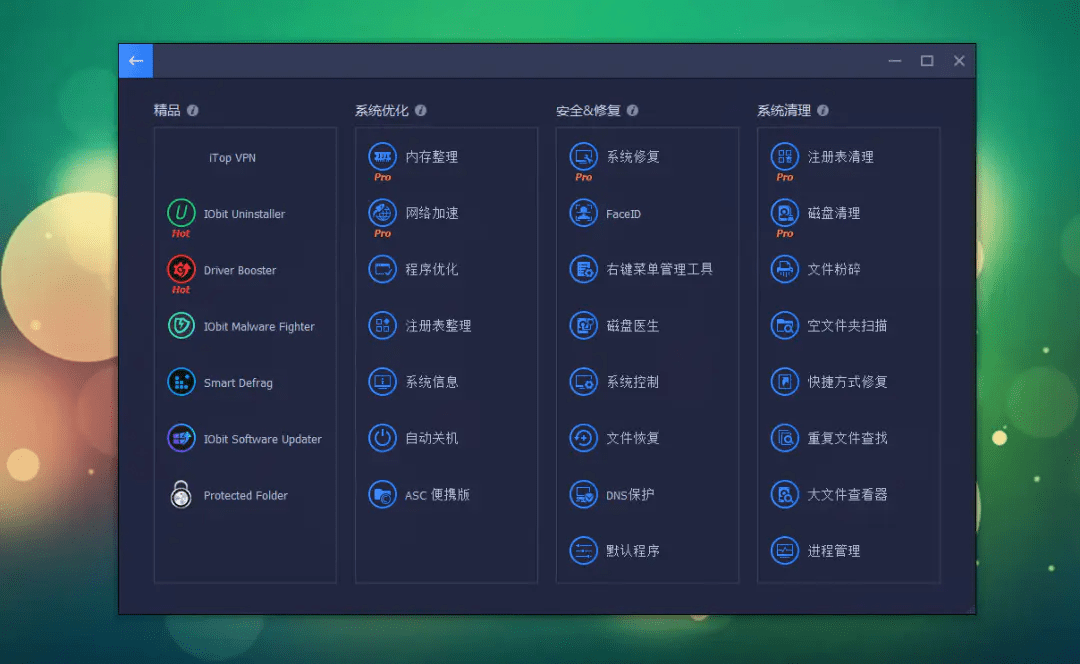Click the 网络加速 text
Screen dimensions: 1080x664
[x=431, y=214]
